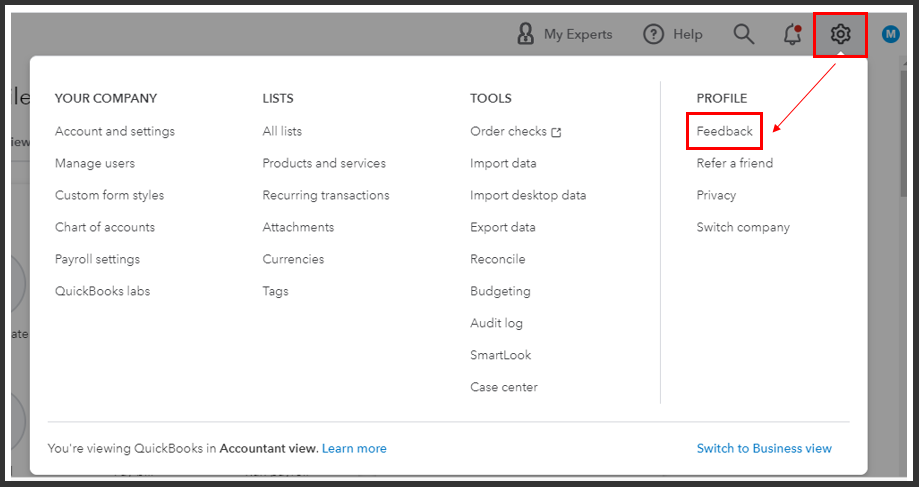Select Feedback under Profile
The height and width of the screenshot is (487, 919).
coord(724,131)
